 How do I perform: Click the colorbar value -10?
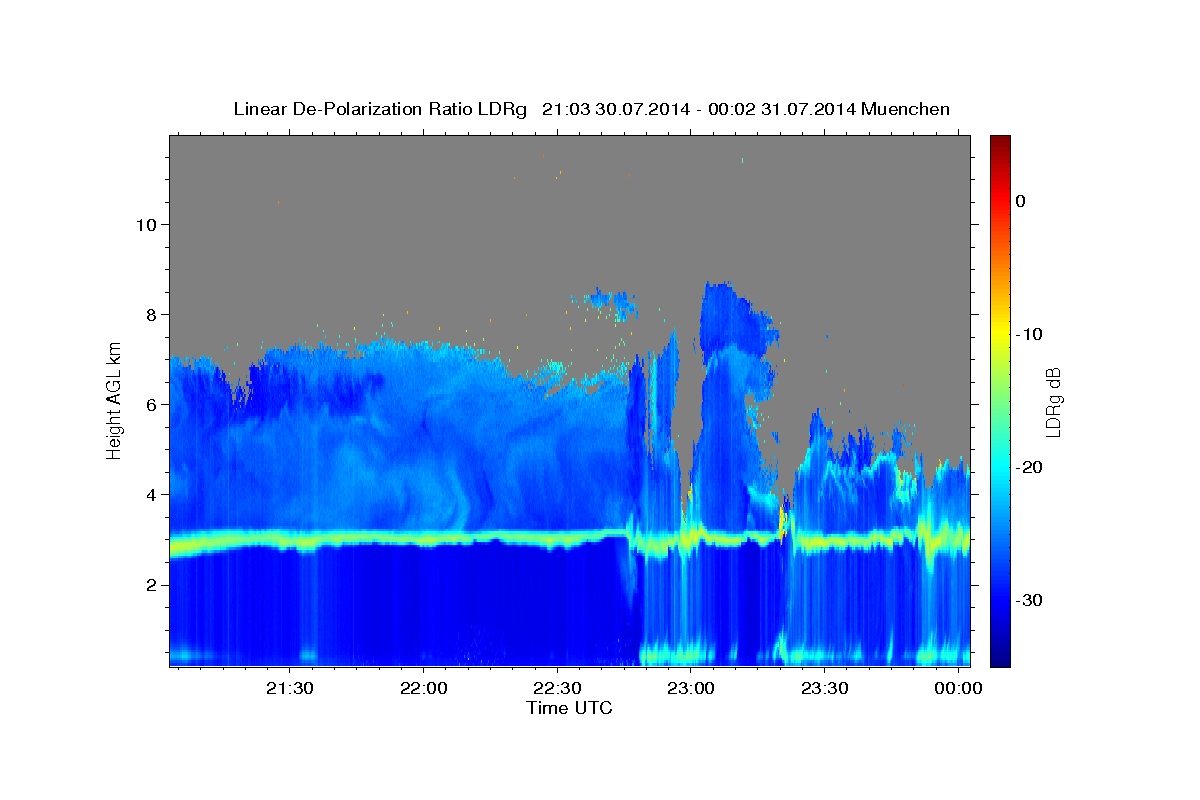[1029, 334]
